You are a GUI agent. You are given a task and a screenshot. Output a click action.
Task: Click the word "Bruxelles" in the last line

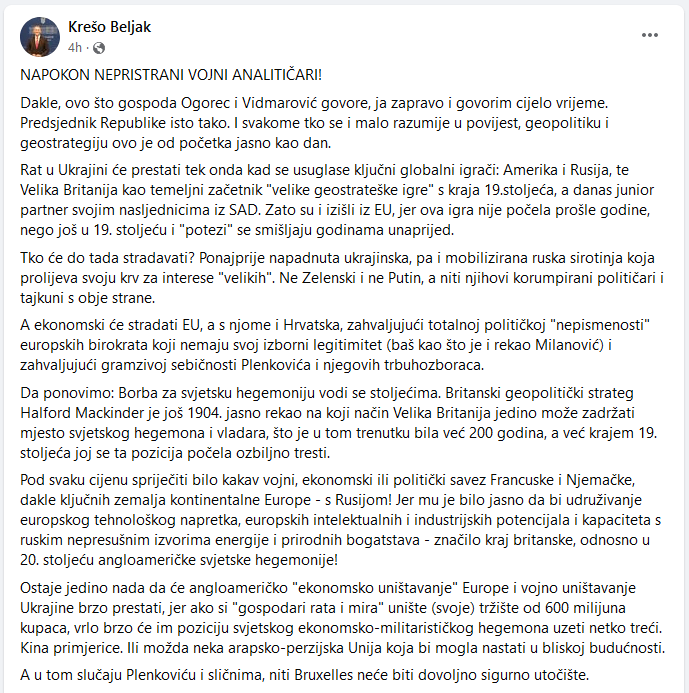(x=353, y=675)
